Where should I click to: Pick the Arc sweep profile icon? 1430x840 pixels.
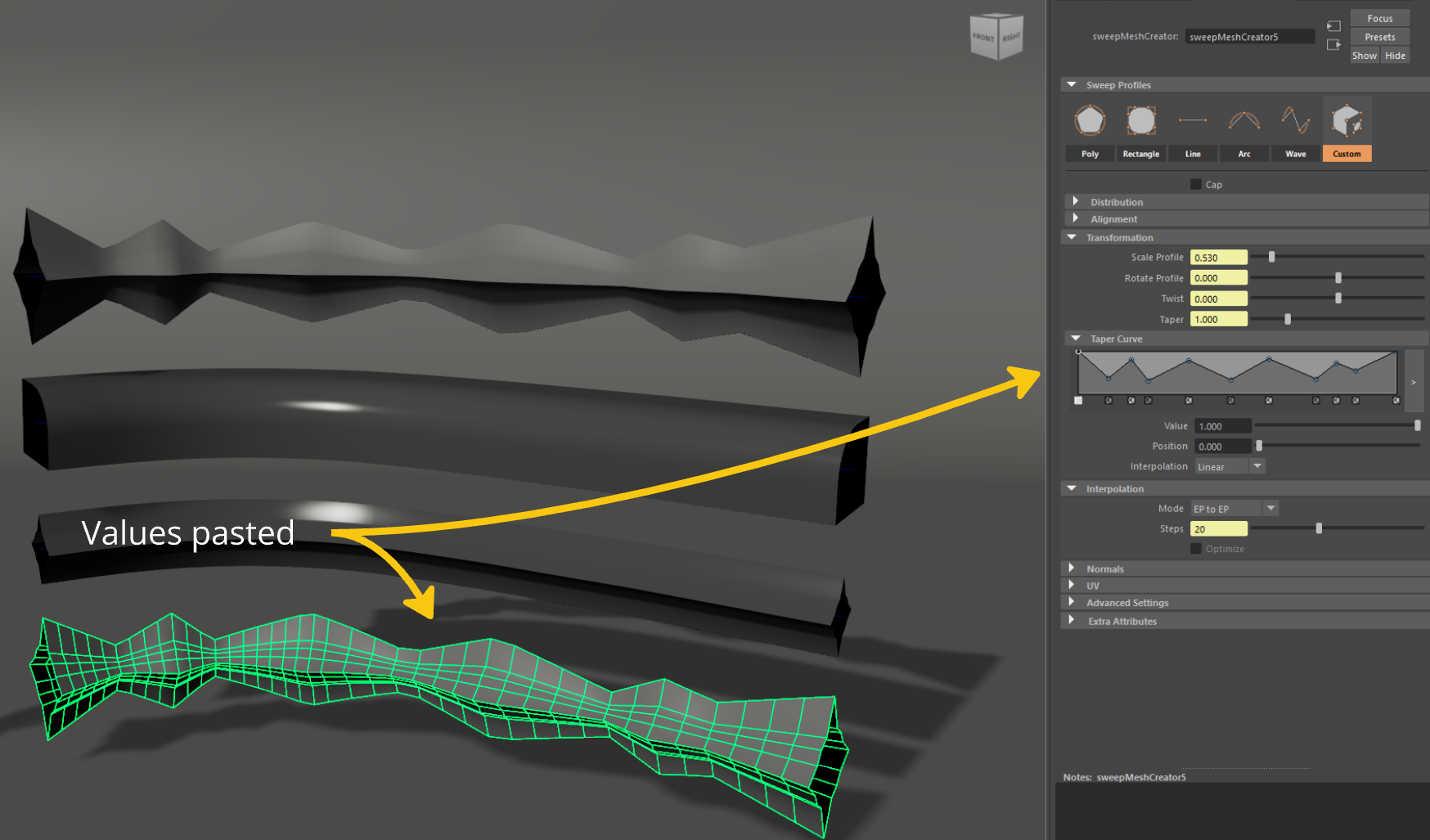click(1243, 122)
